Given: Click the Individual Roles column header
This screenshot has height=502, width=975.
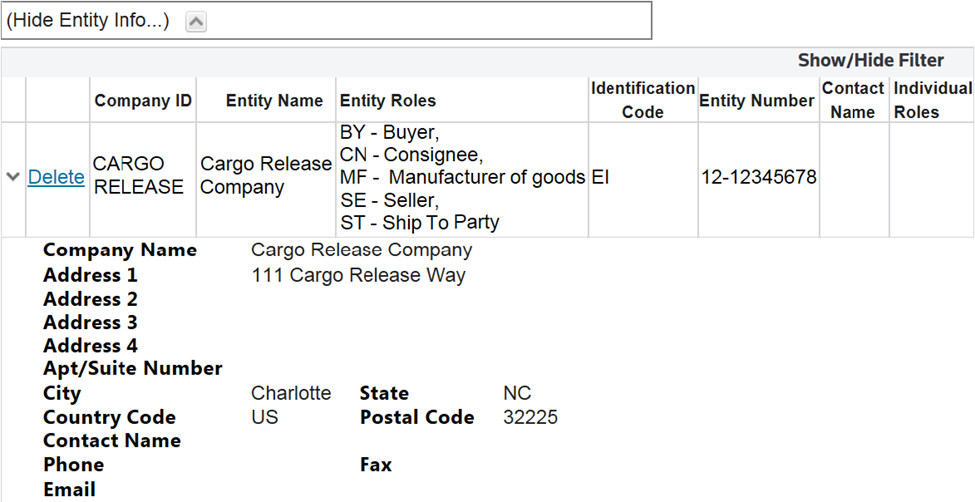Looking at the screenshot, I should click(932, 100).
